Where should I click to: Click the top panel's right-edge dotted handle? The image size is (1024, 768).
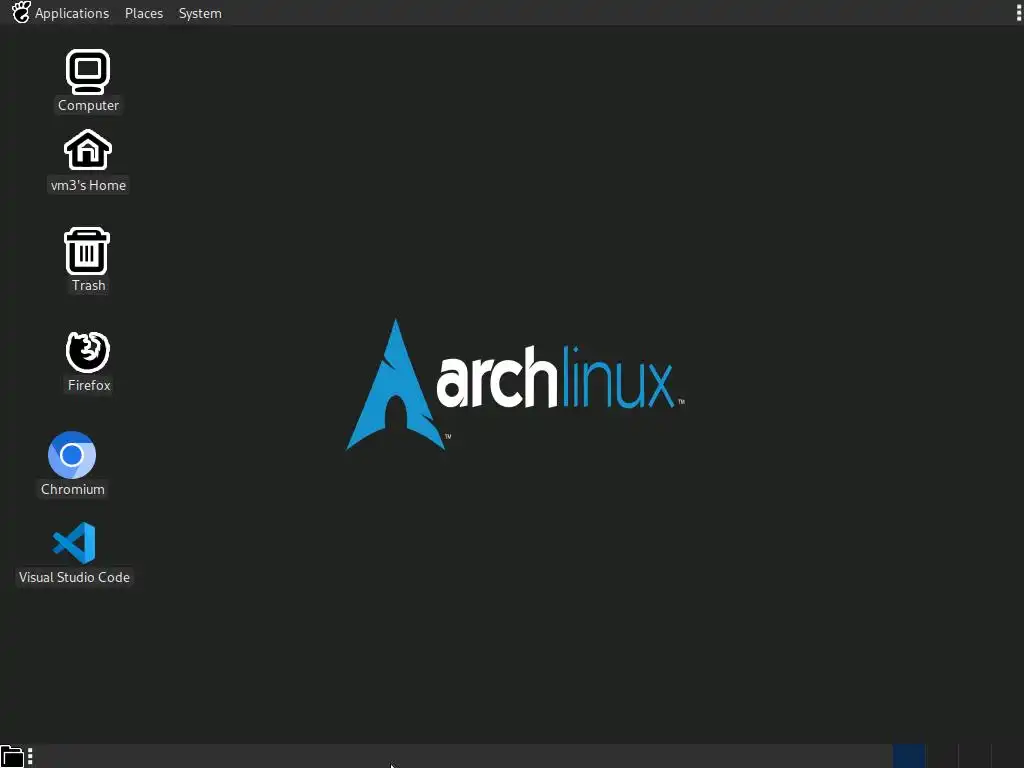(1017, 13)
